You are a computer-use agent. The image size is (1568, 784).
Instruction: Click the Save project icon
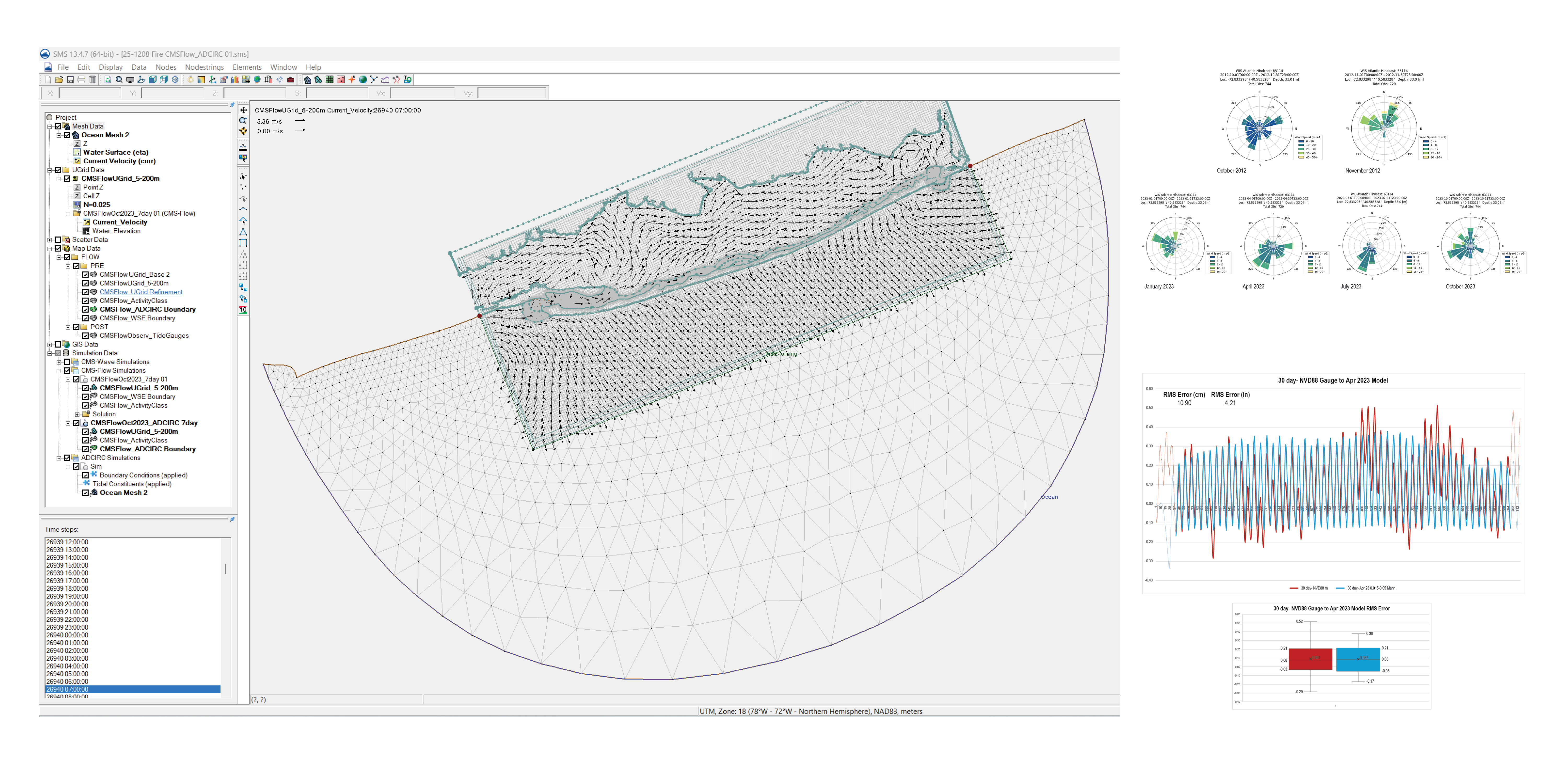coord(70,80)
